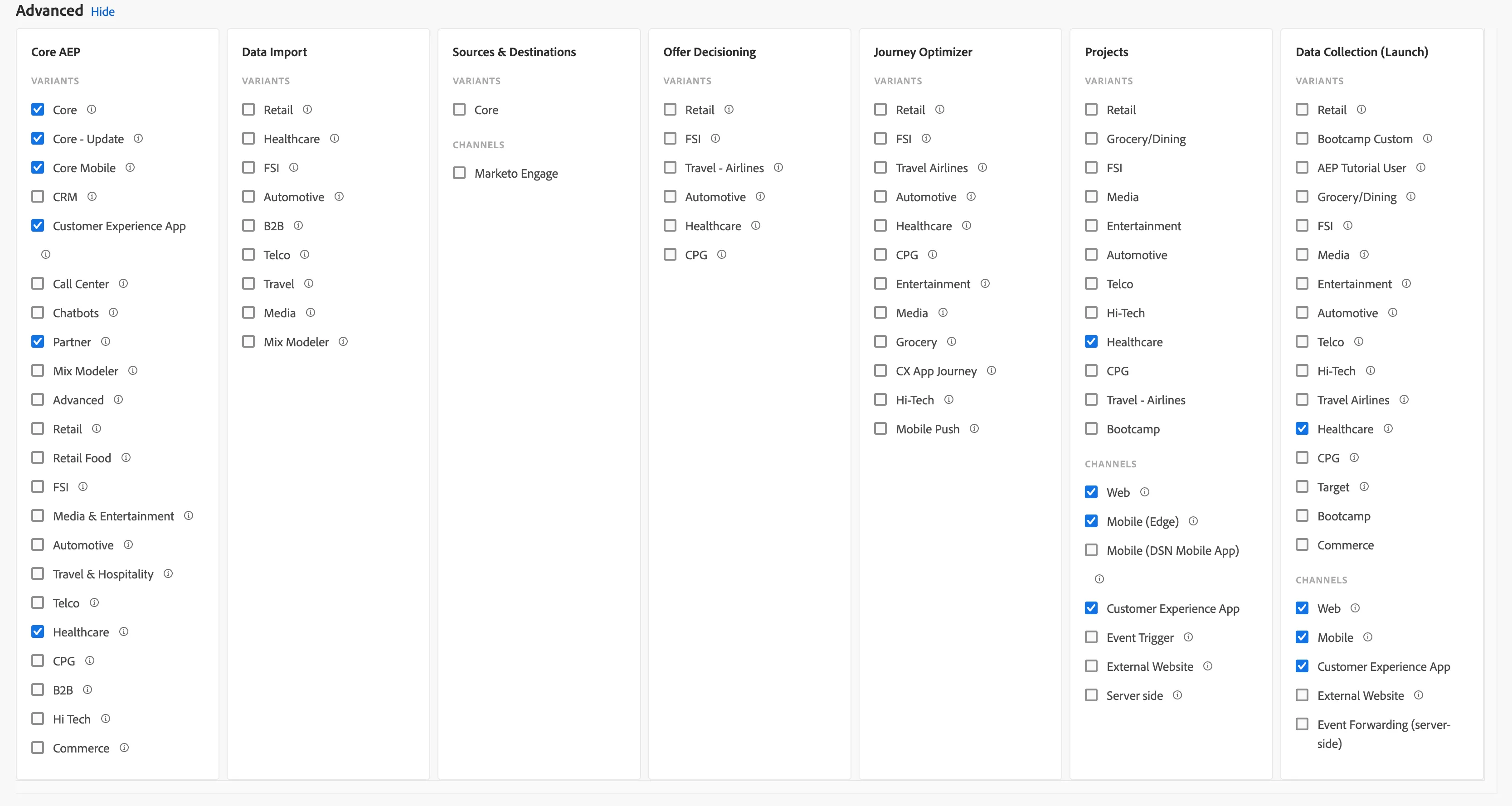Open the info icon next to Call Center
This screenshot has height=806, width=1512.
pos(123,283)
